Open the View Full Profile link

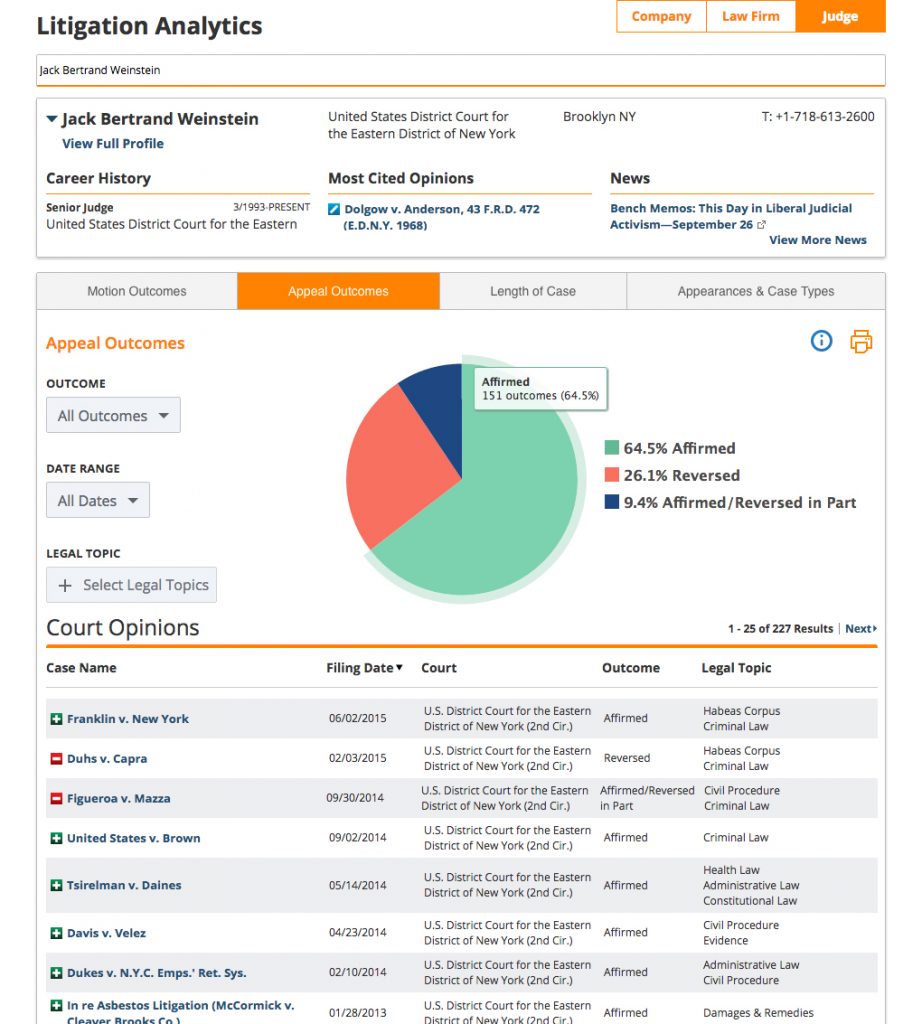(x=113, y=144)
